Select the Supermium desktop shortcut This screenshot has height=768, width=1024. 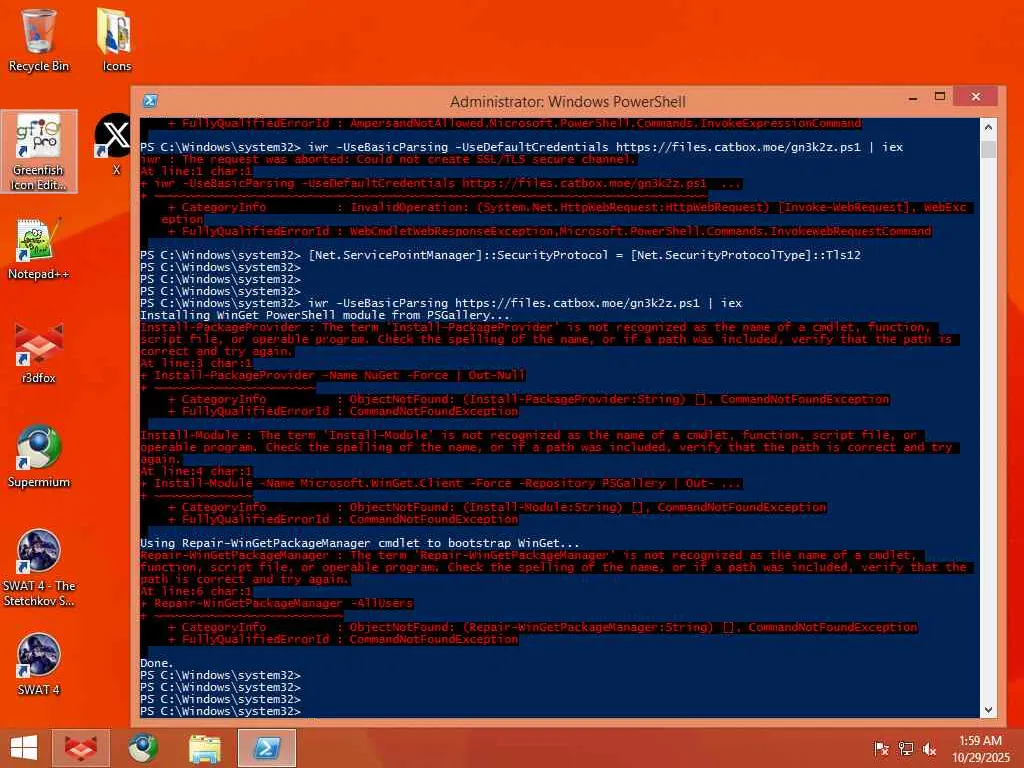[x=39, y=457]
